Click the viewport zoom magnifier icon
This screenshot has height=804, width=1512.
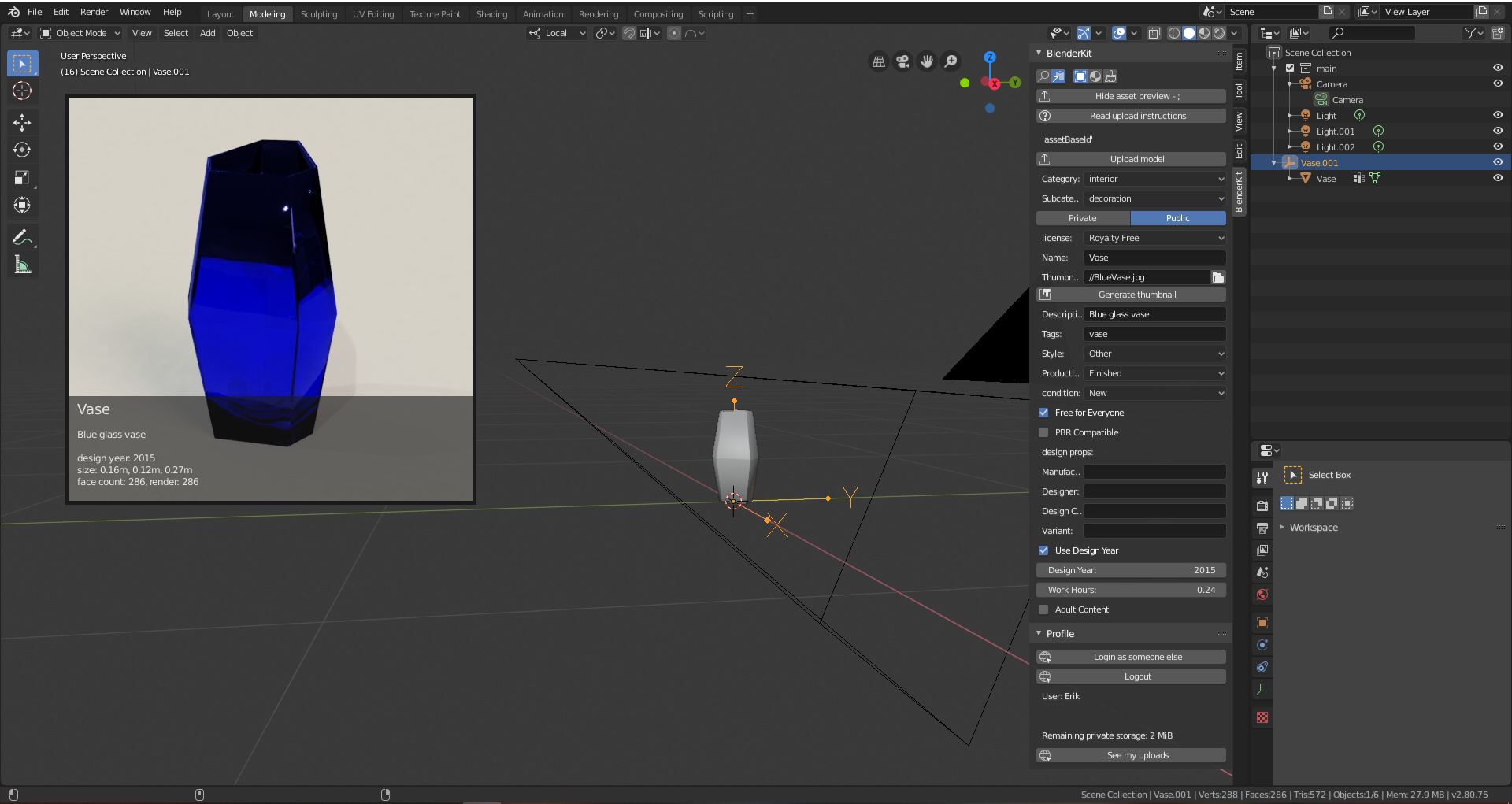pyautogui.click(x=951, y=61)
